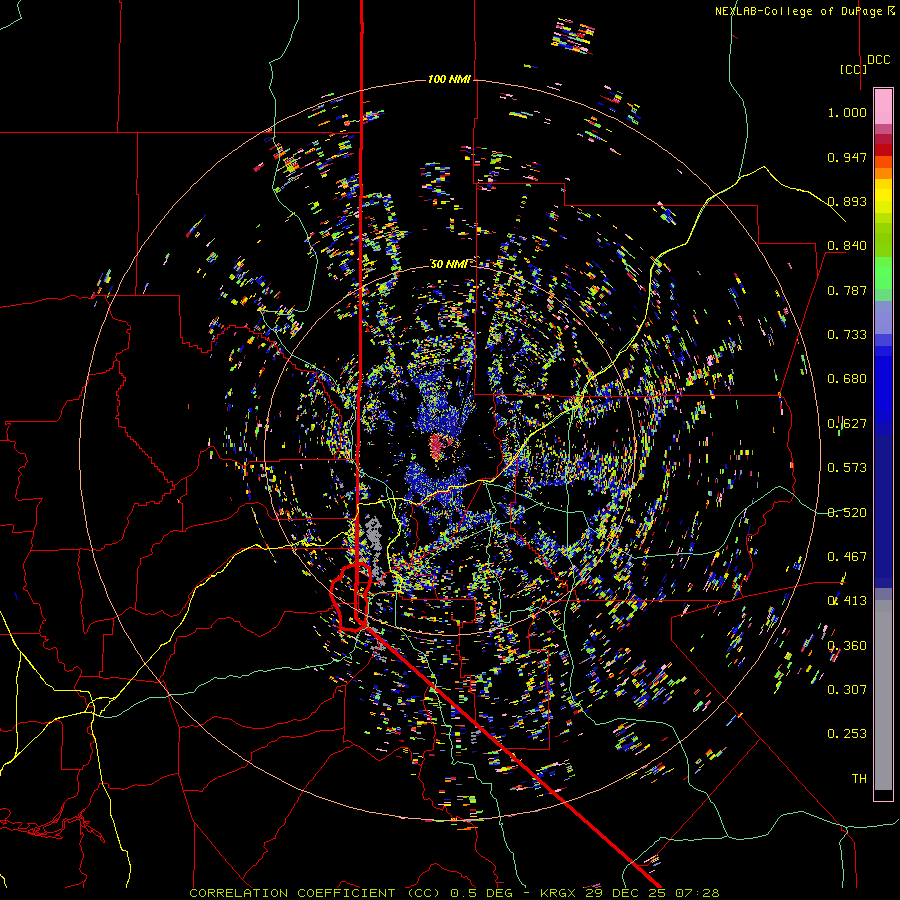Select the 0.253 legend value
Viewport: 900px width, 900px height.
coord(847,734)
